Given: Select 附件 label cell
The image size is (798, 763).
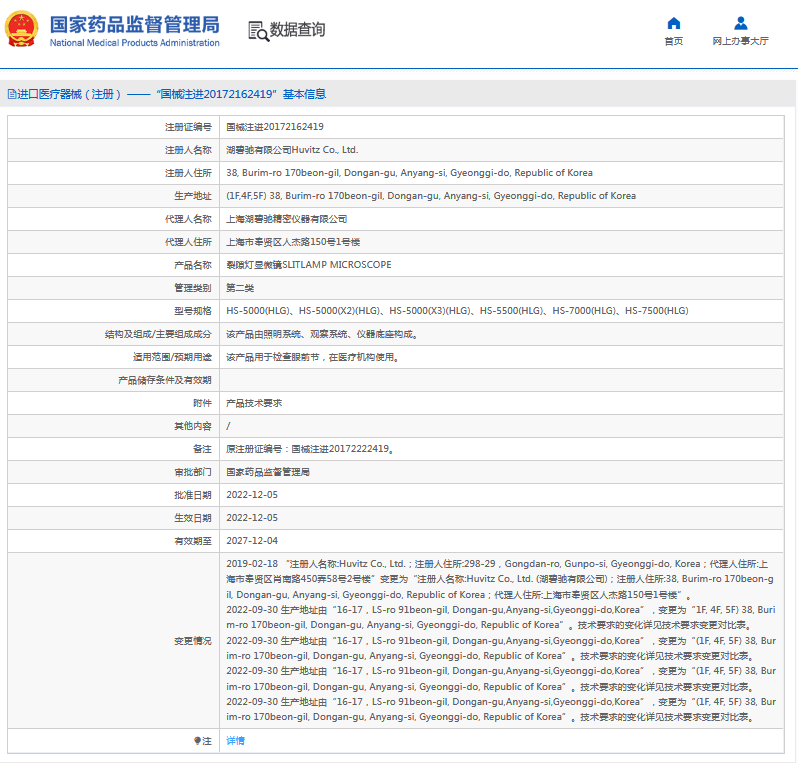Looking at the screenshot, I should (113, 403).
